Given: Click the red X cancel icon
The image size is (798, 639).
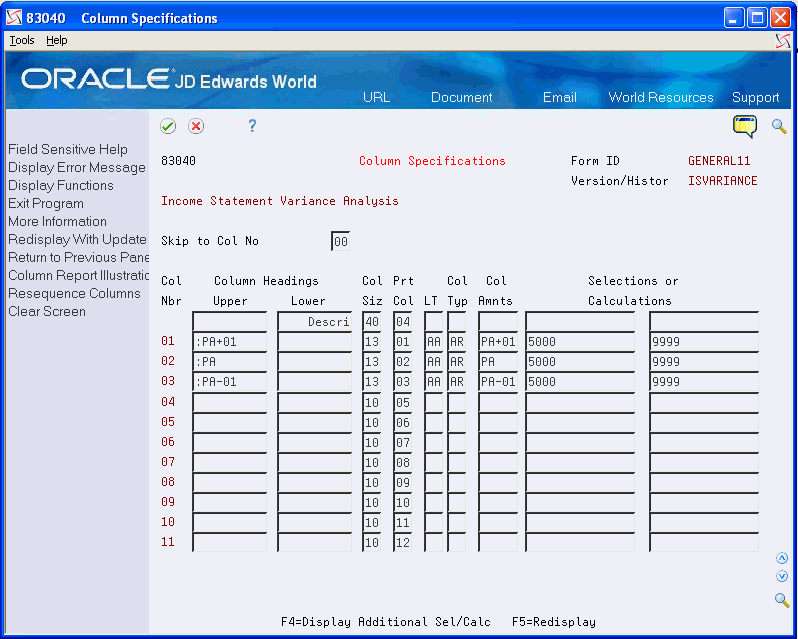Looking at the screenshot, I should pyautogui.click(x=196, y=126).
